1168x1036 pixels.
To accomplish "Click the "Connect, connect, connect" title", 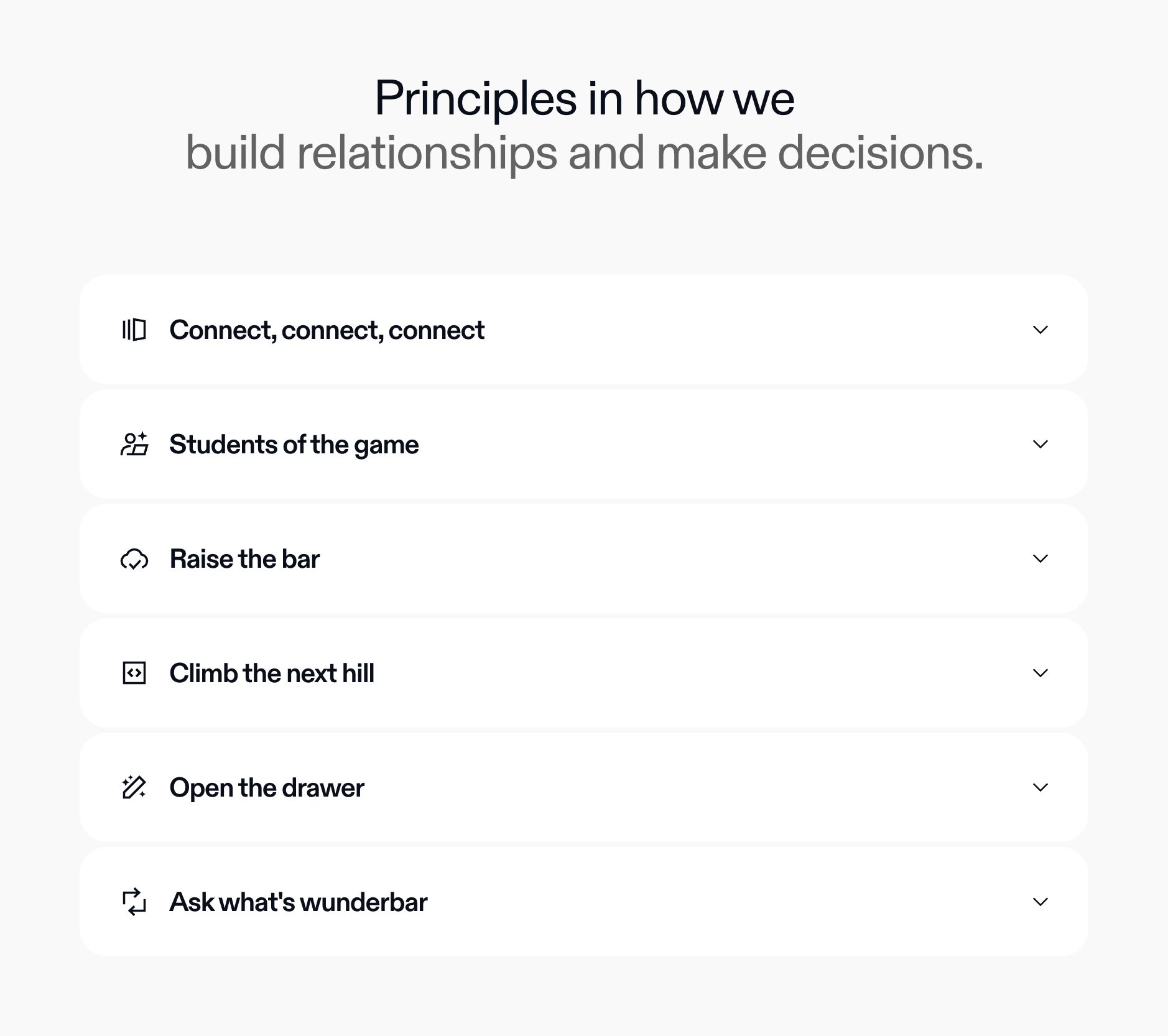I will [327, 330].
